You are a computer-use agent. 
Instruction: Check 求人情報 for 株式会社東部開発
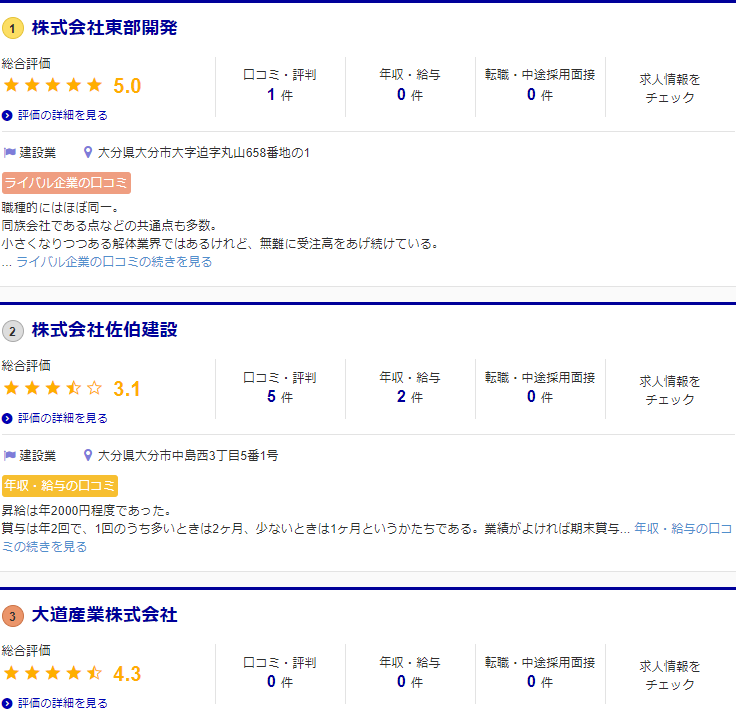click(x=670, y=88)
